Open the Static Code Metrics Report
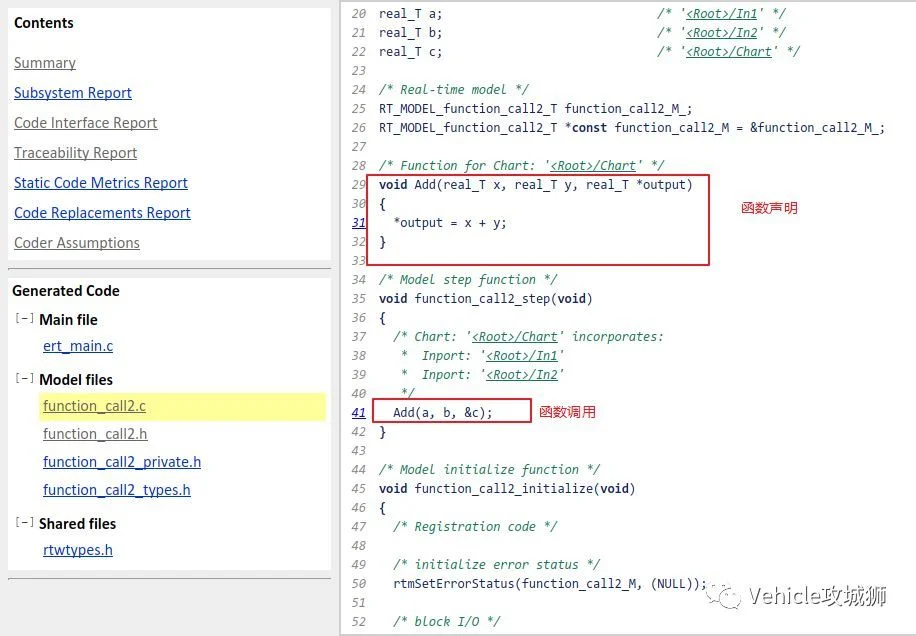 [x=101, y=183]
